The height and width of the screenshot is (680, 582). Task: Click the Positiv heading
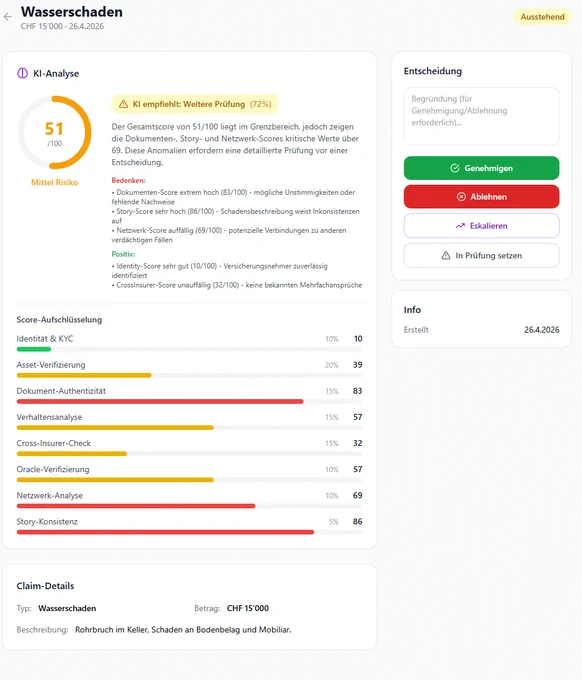123,254
